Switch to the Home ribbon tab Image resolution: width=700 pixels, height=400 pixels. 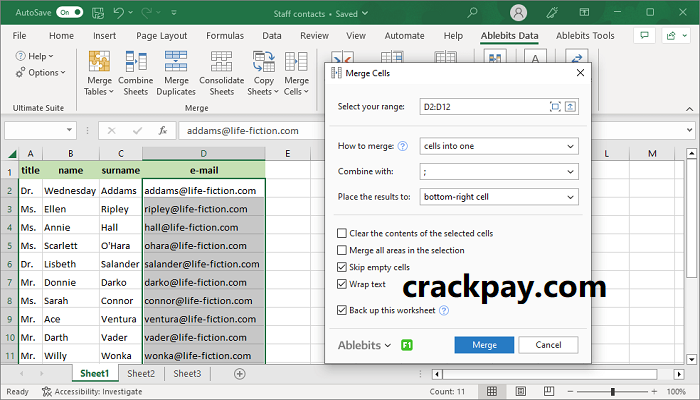coord(62,36)
